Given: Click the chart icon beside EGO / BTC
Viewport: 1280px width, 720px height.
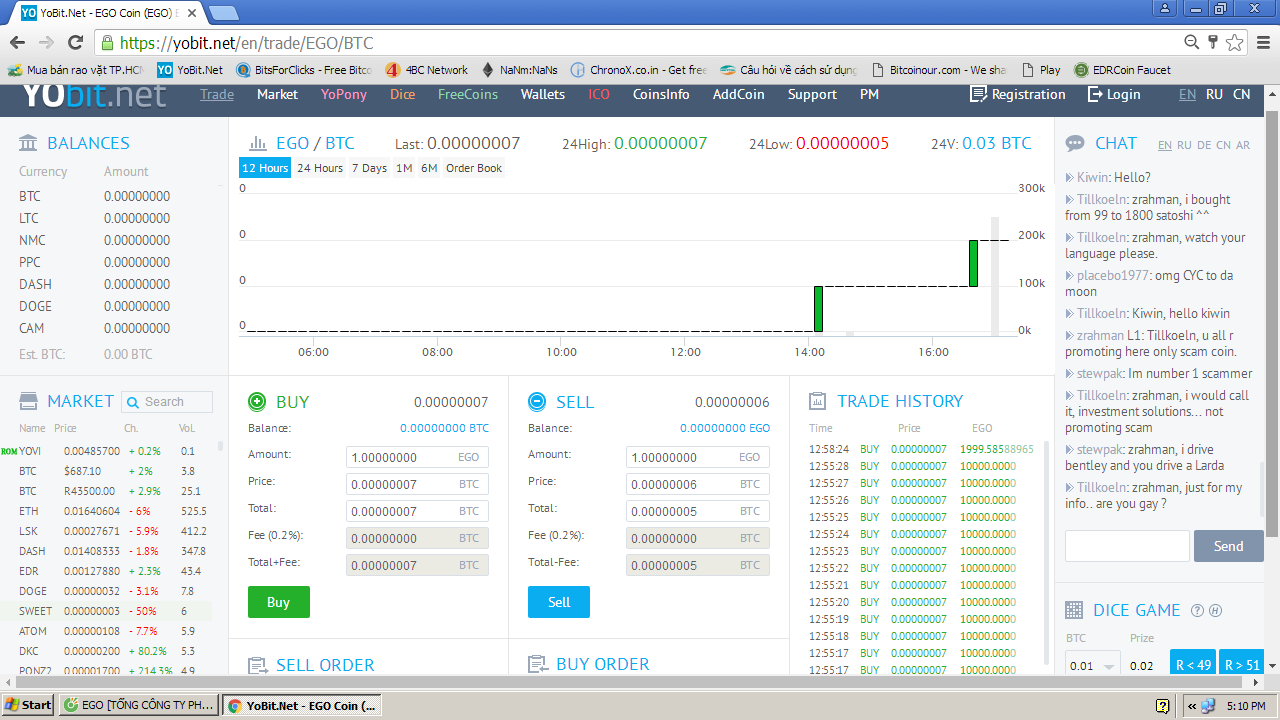Looking at the screenshot, I should [x=258, y=143].
